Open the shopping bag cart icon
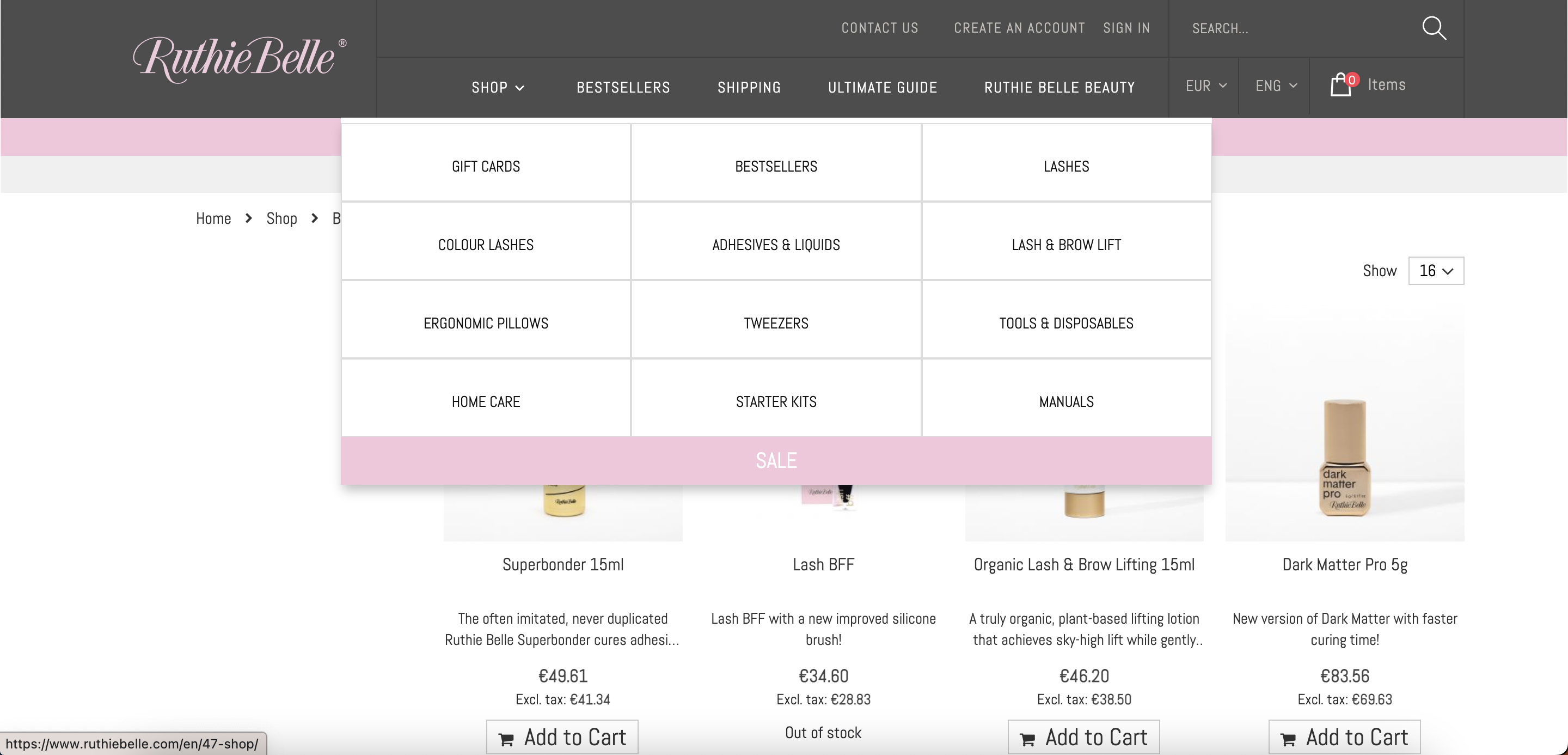1568x755 pixels. pyautogui.click(x=1340, y=85)
